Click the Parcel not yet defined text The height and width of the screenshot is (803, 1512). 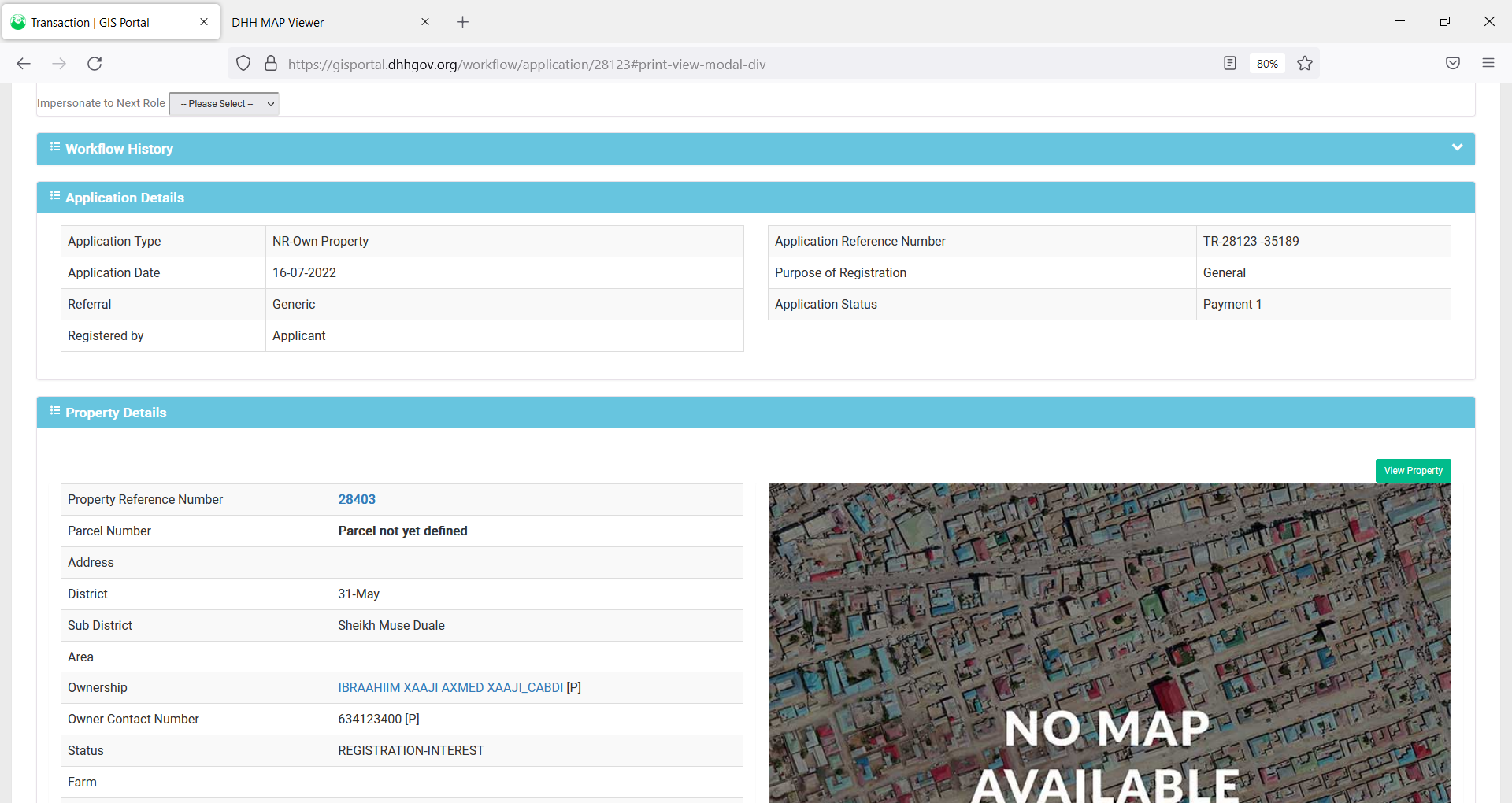point(402,531)
